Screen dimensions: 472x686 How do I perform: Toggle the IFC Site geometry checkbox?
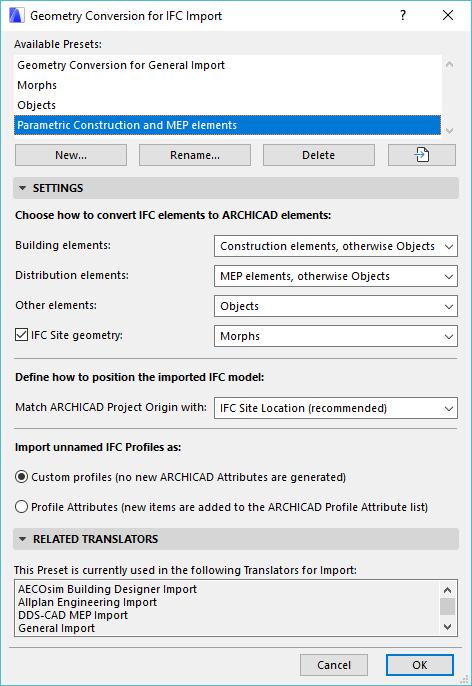(x=21, y=335)
